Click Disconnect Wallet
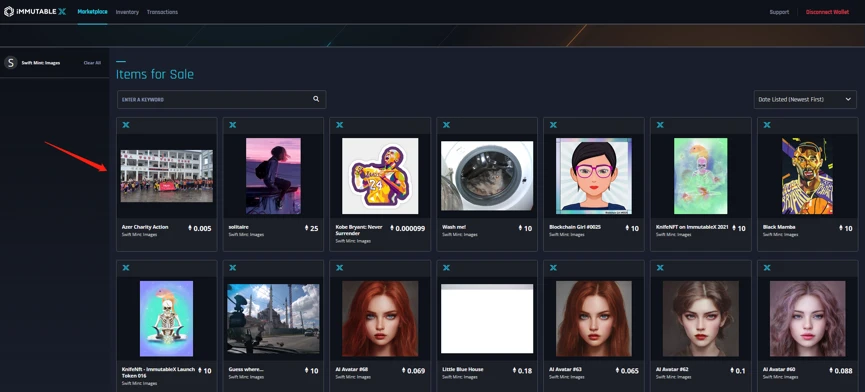The width and height of the screenshot is (865, 392). (827, 12)
